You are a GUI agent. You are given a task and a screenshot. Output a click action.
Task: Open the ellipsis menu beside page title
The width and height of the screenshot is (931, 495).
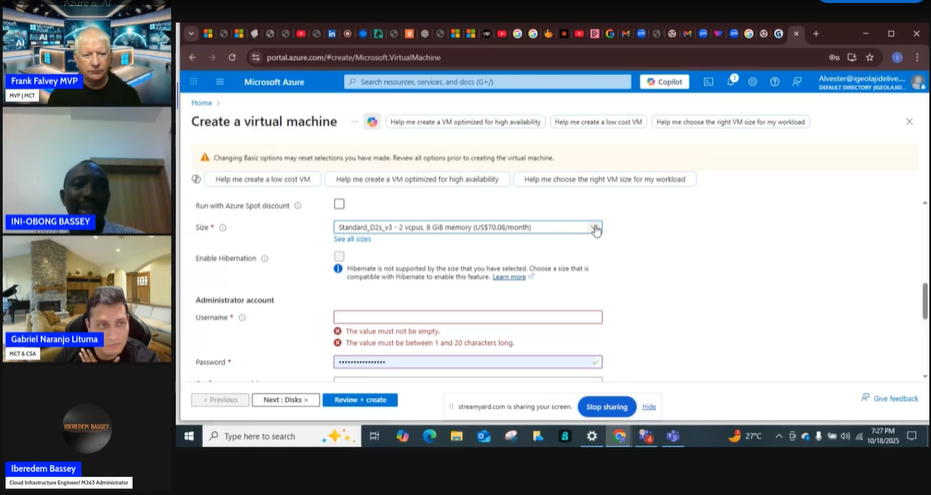[354, 122]
